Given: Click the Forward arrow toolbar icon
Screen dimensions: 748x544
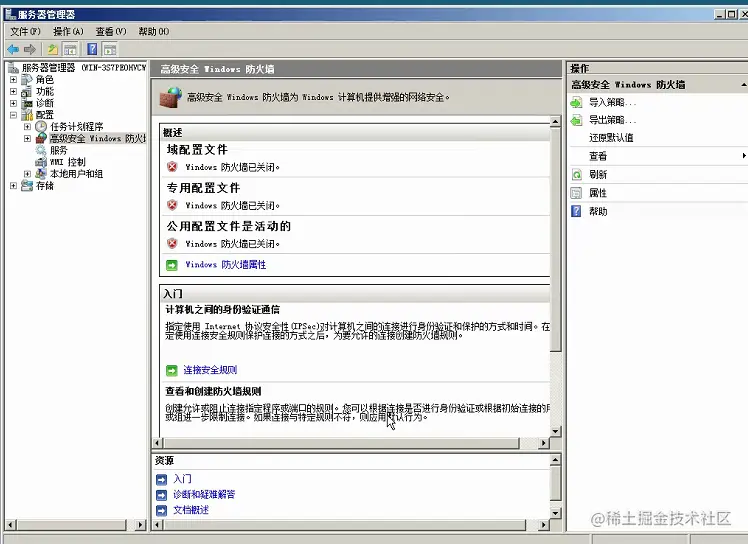Looking at the screenshot, I should (30, 49).
